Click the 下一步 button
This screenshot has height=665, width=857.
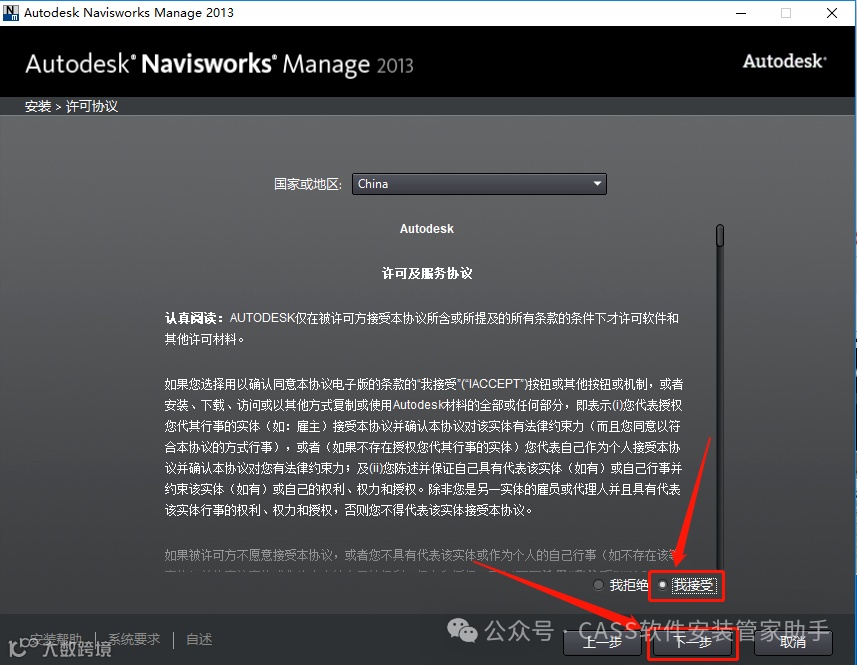click(692, 642)
